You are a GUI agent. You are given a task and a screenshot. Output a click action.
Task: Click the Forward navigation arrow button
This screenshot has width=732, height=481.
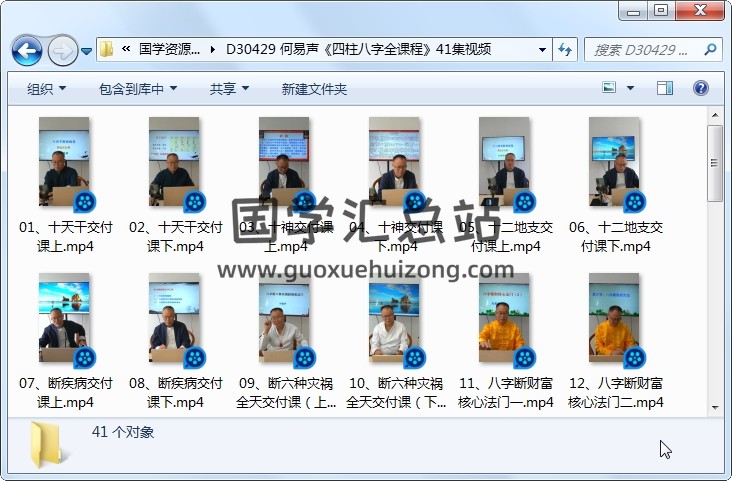point(63,50)
